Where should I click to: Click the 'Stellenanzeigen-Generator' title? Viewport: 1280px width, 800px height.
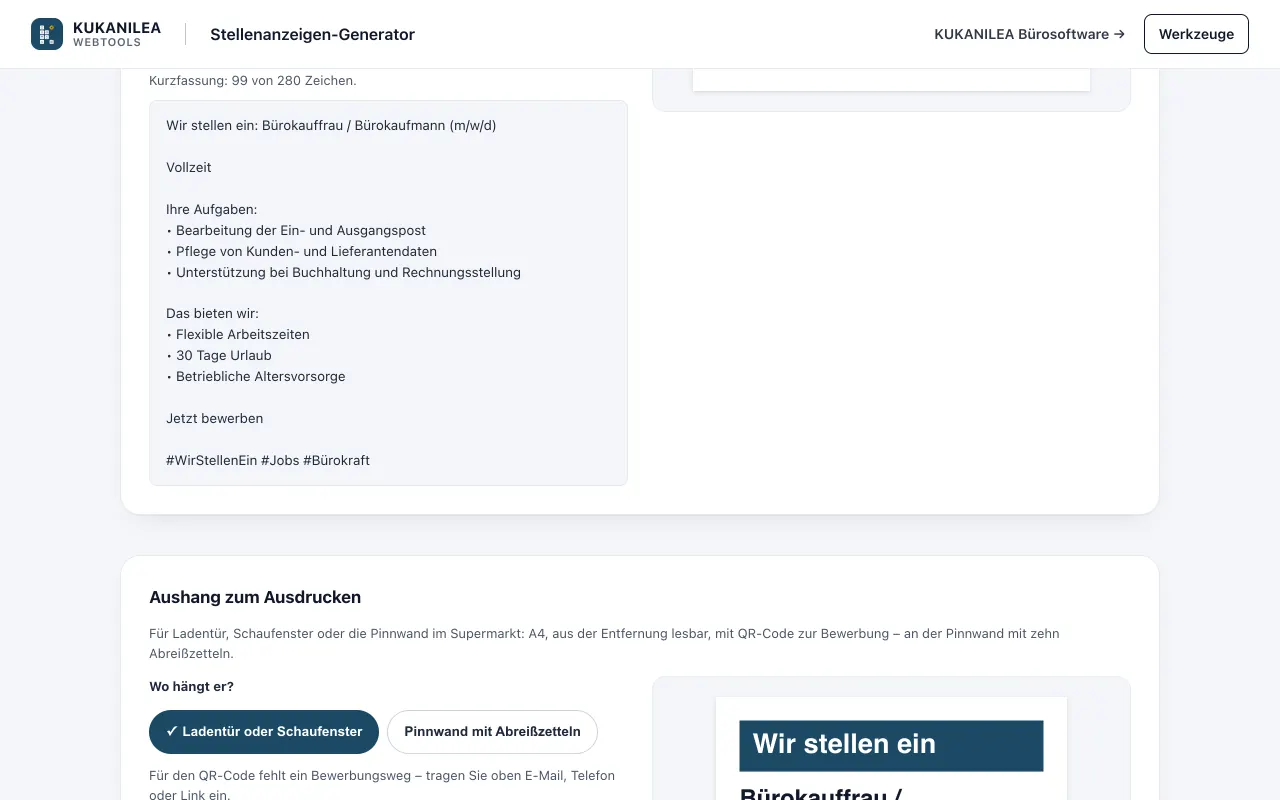point(312,34)
